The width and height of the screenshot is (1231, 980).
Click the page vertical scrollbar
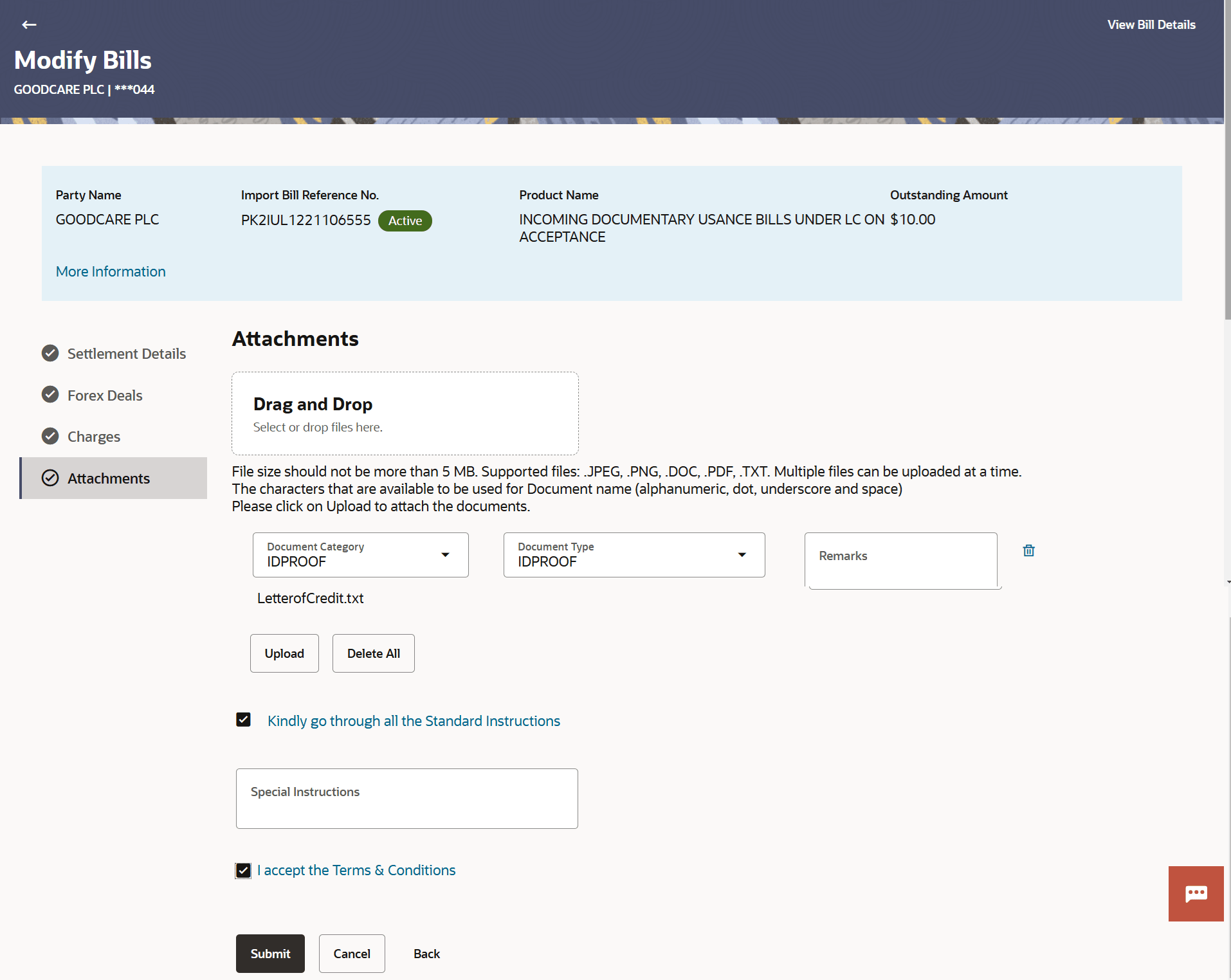pos(1227,161)
